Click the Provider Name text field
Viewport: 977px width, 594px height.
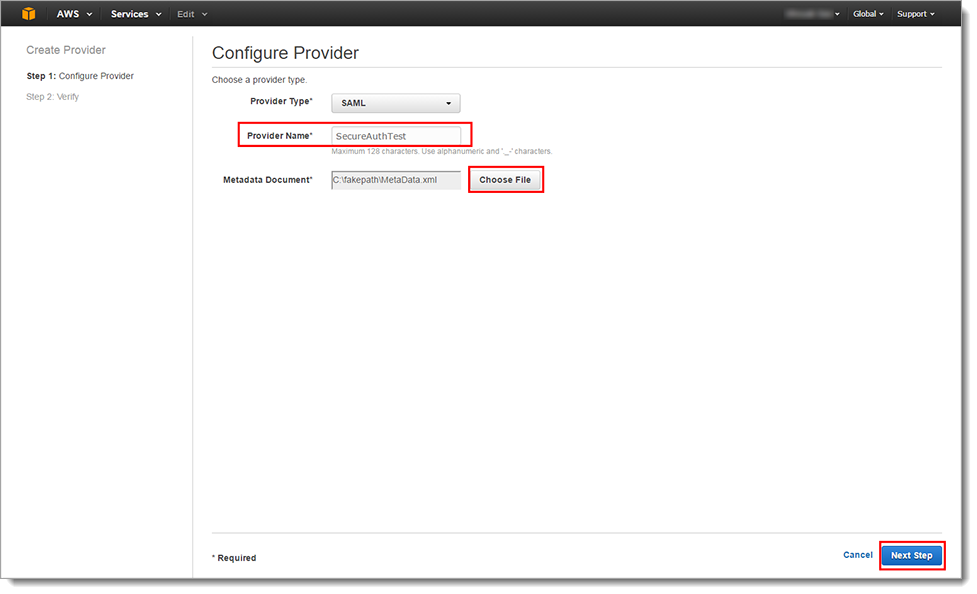(396, 135)
